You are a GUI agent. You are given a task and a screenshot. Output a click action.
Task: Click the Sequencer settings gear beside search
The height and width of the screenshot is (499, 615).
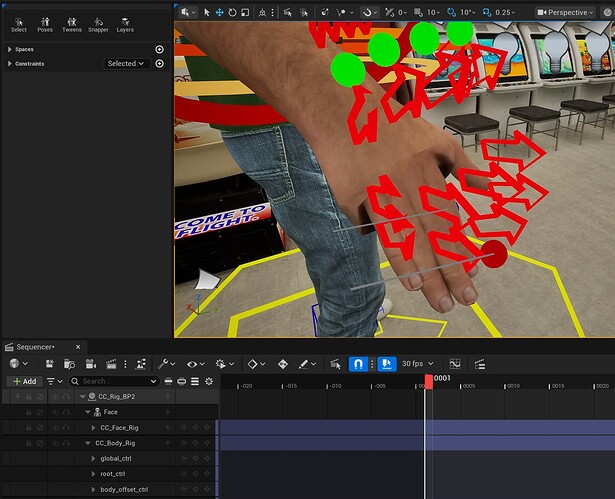point(209,381)
